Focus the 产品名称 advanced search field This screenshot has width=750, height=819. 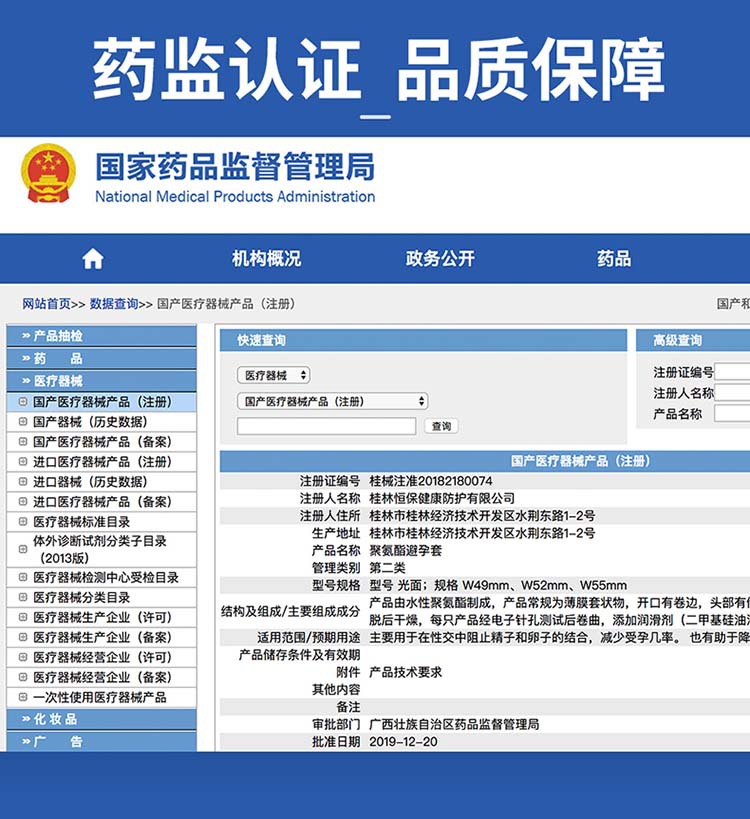point(732,414)
